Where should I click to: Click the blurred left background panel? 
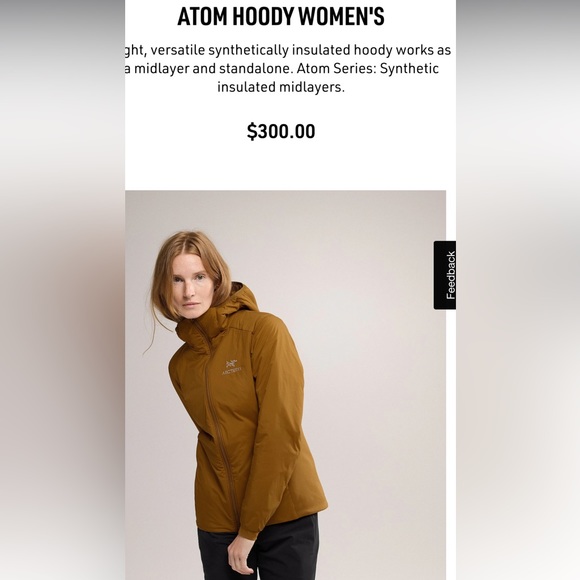63,290
